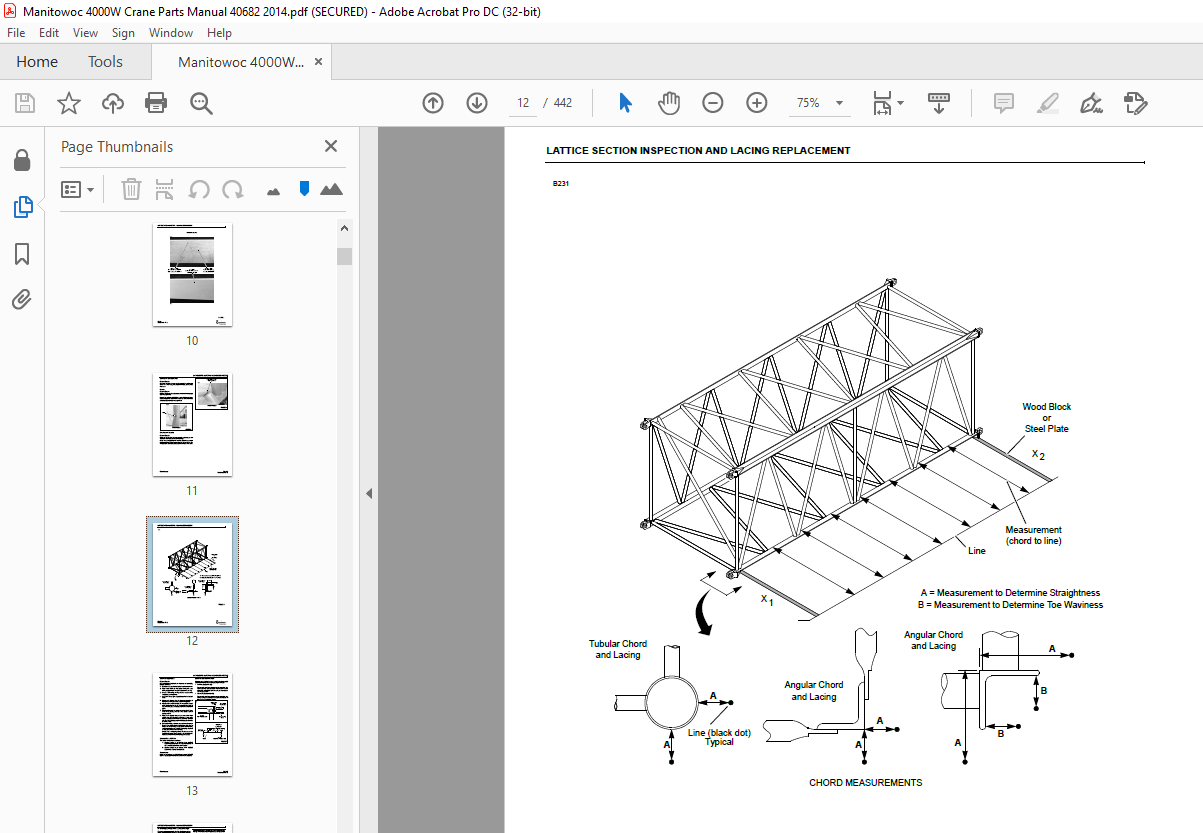Click the Save file icon

coord(25,103)
